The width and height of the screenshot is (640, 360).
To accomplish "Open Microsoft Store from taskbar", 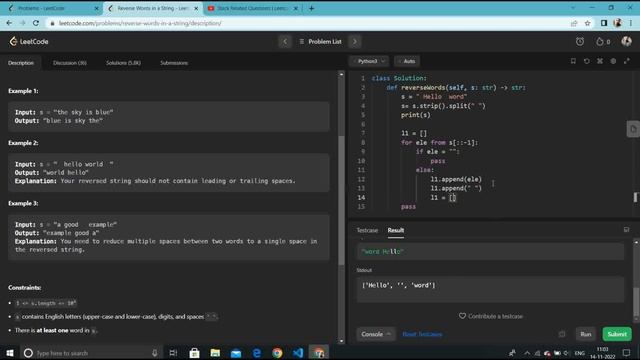I will point(194,353).
